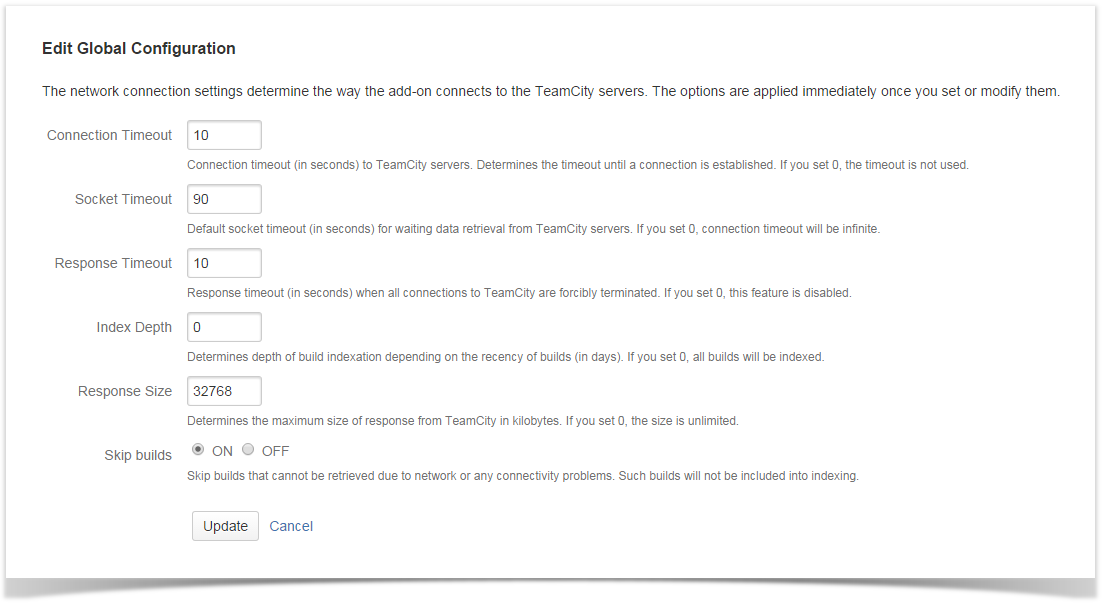Click the Update button
Image resolution: width=1109 pixels, height=607 pixels.
pyautogui.click(x=226, y=526)
